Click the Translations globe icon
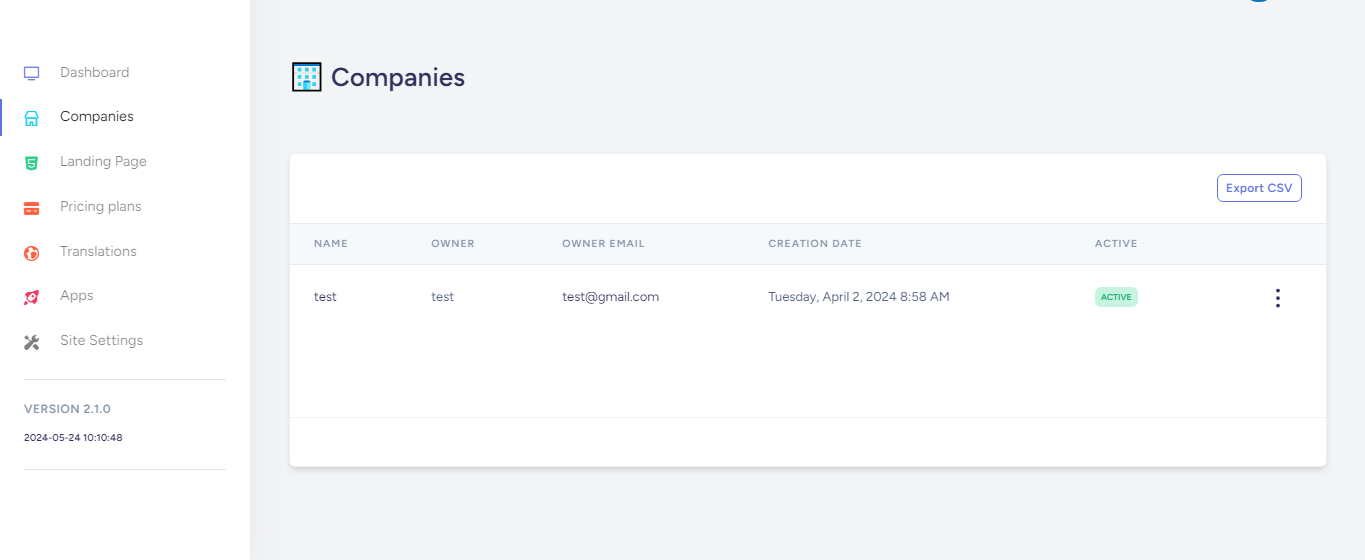Image resolution: width=1365 pixels, height=560 pixels. coord(31,253)
